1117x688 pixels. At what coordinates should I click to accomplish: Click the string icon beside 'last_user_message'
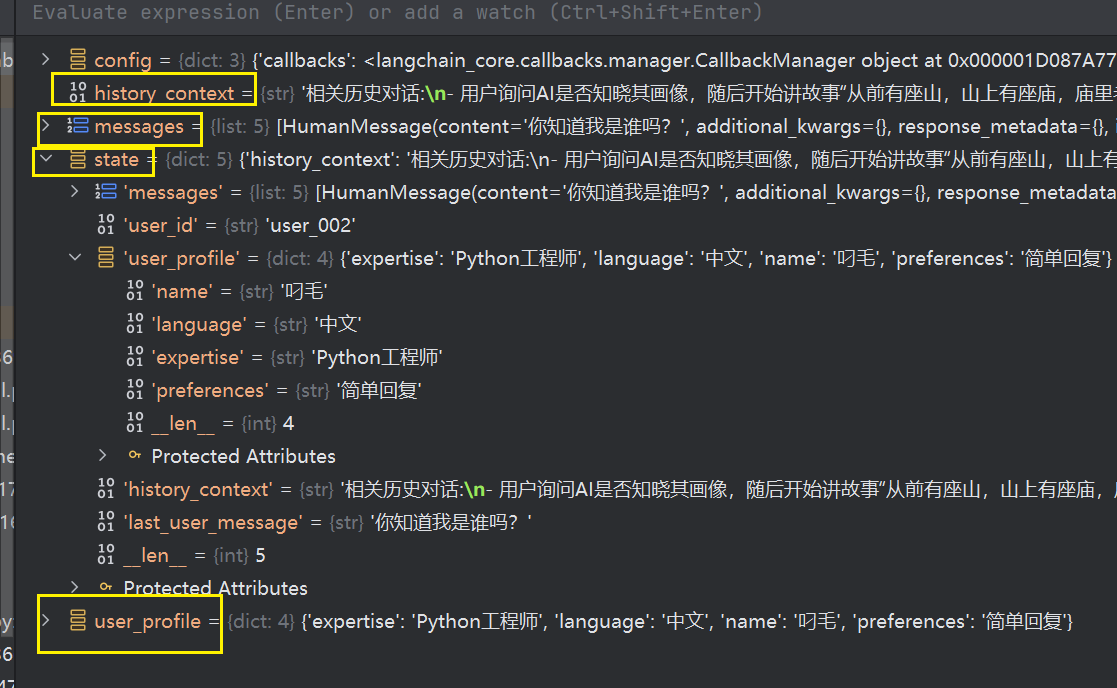coord(105,522)
